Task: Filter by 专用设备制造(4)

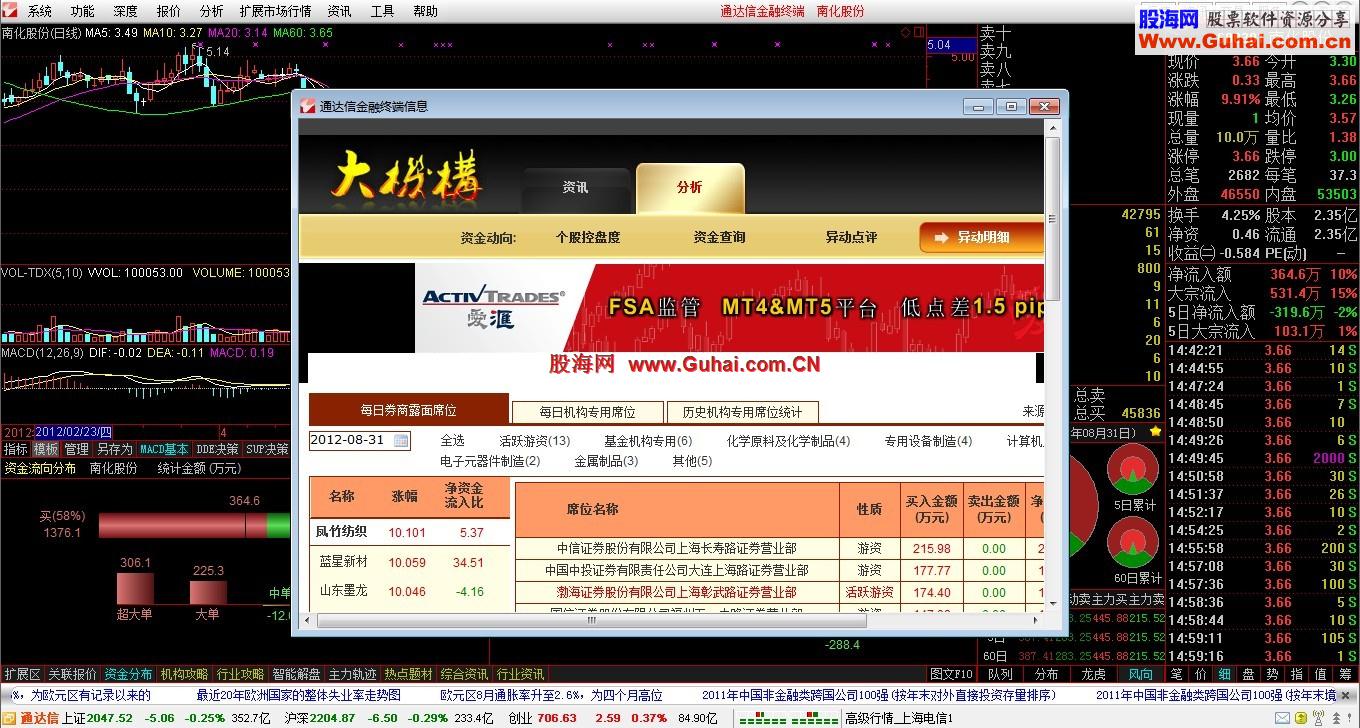Action: tap(928, 441)
